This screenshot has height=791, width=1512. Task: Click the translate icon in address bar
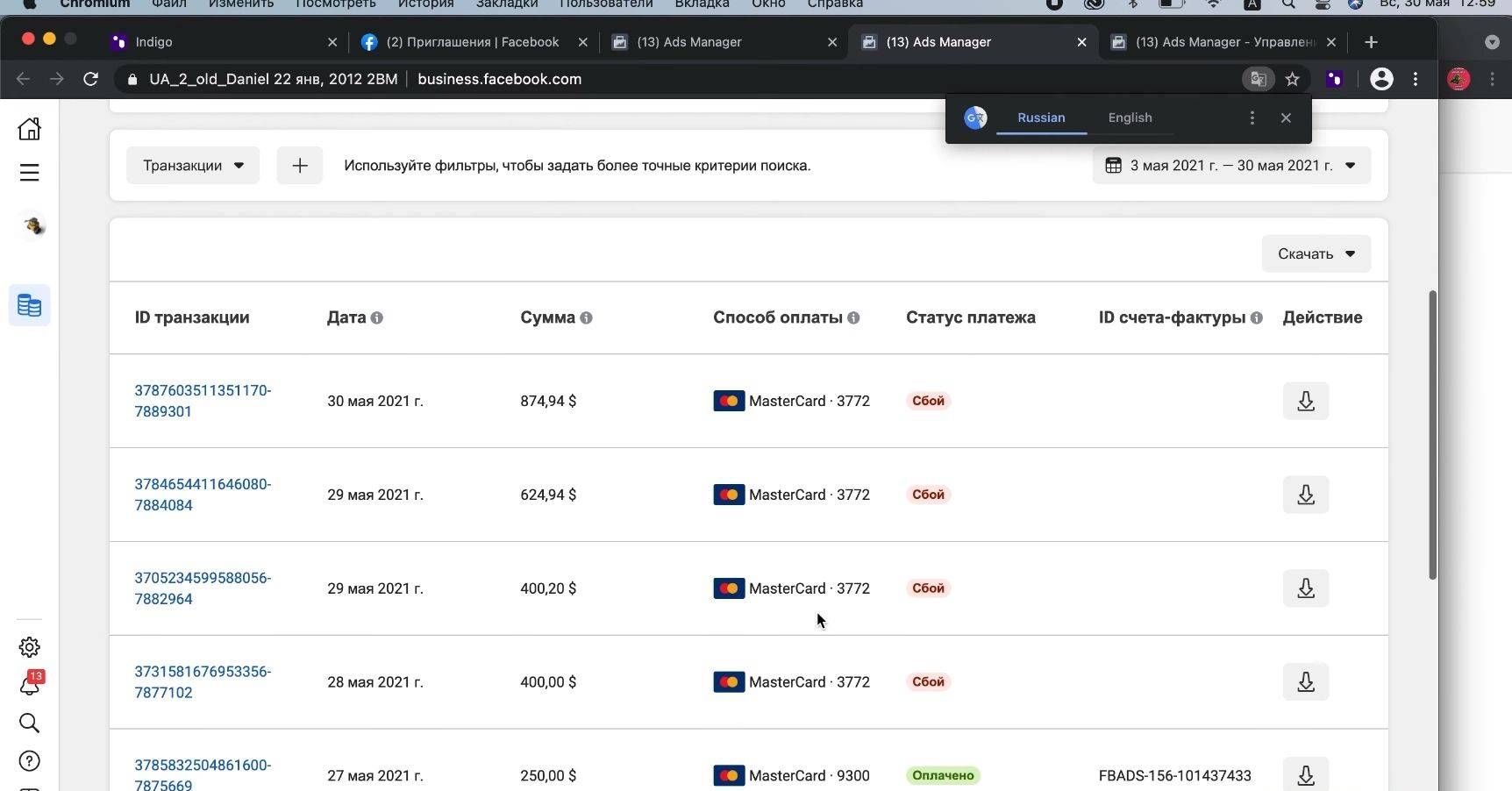(1259, 79)
